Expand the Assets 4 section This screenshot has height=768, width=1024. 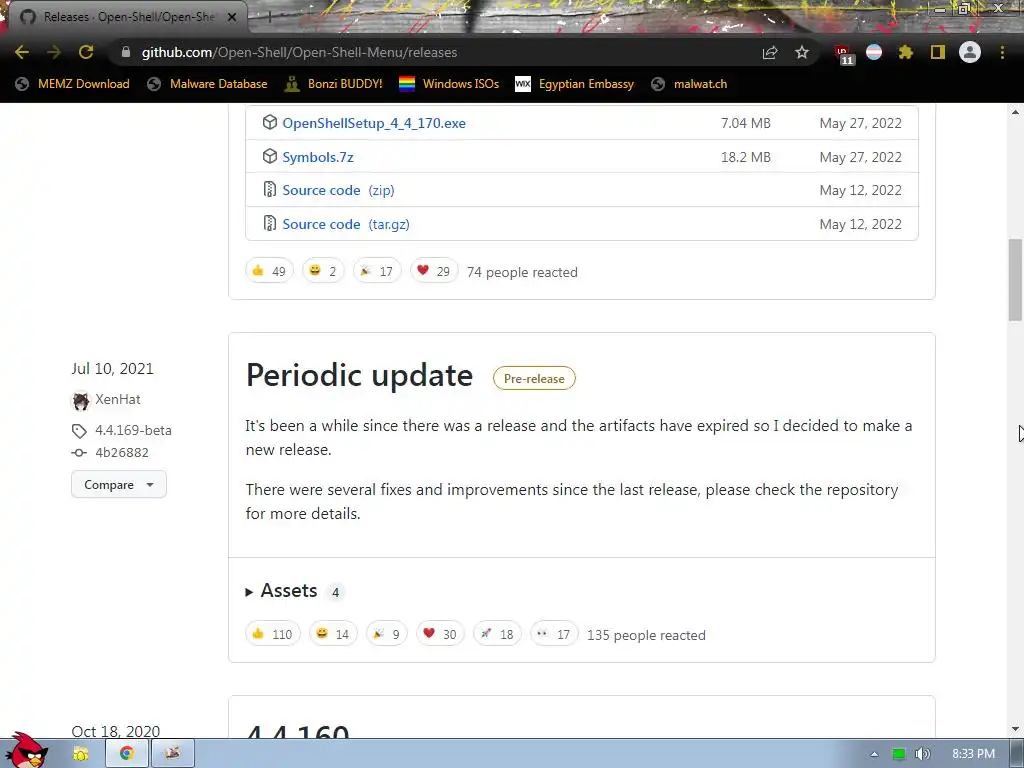(289, 591)
